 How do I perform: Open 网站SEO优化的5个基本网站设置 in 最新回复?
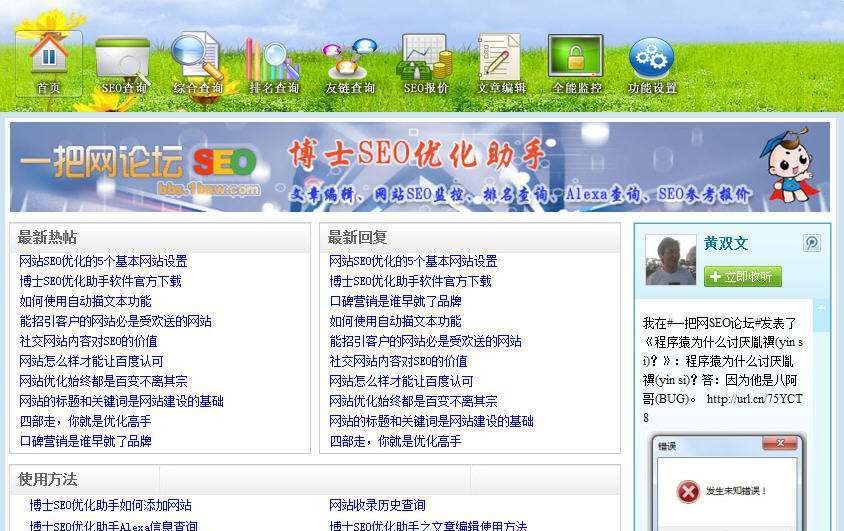point(413,261)
